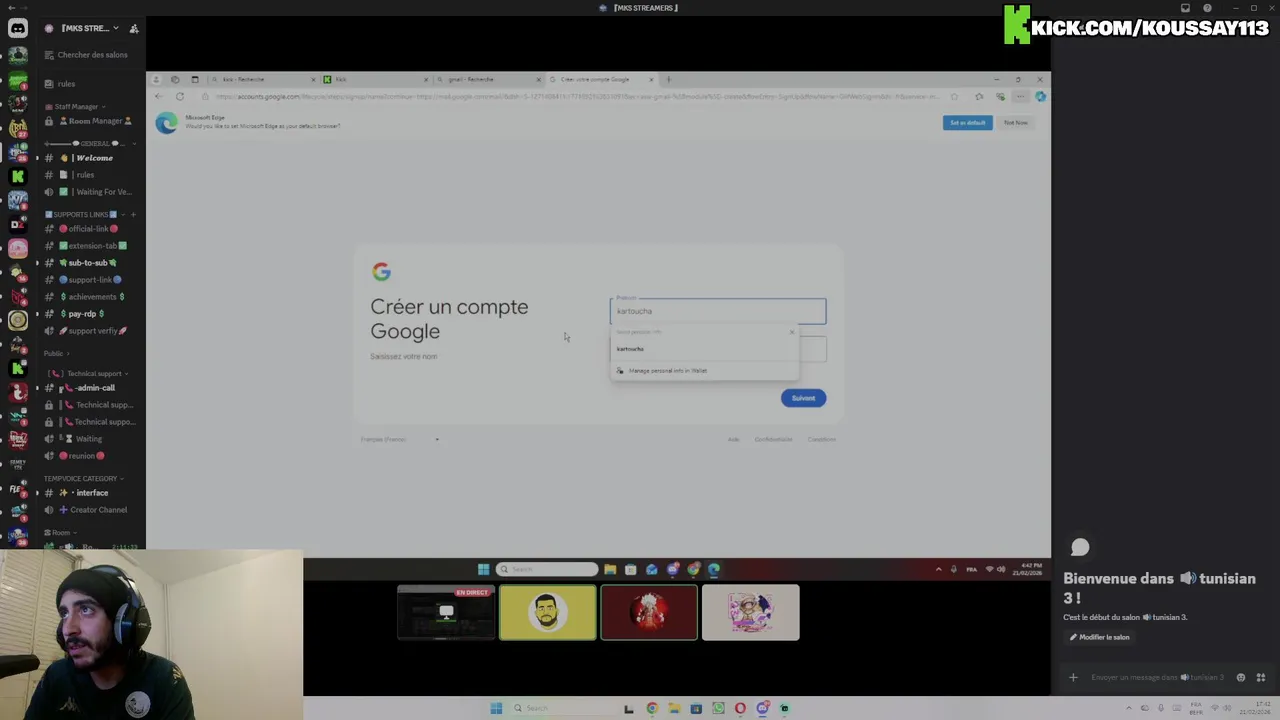Show hidden tray icons chevron on bottom taskbar
1280x720 pixels.
[x=1129, y=708]
